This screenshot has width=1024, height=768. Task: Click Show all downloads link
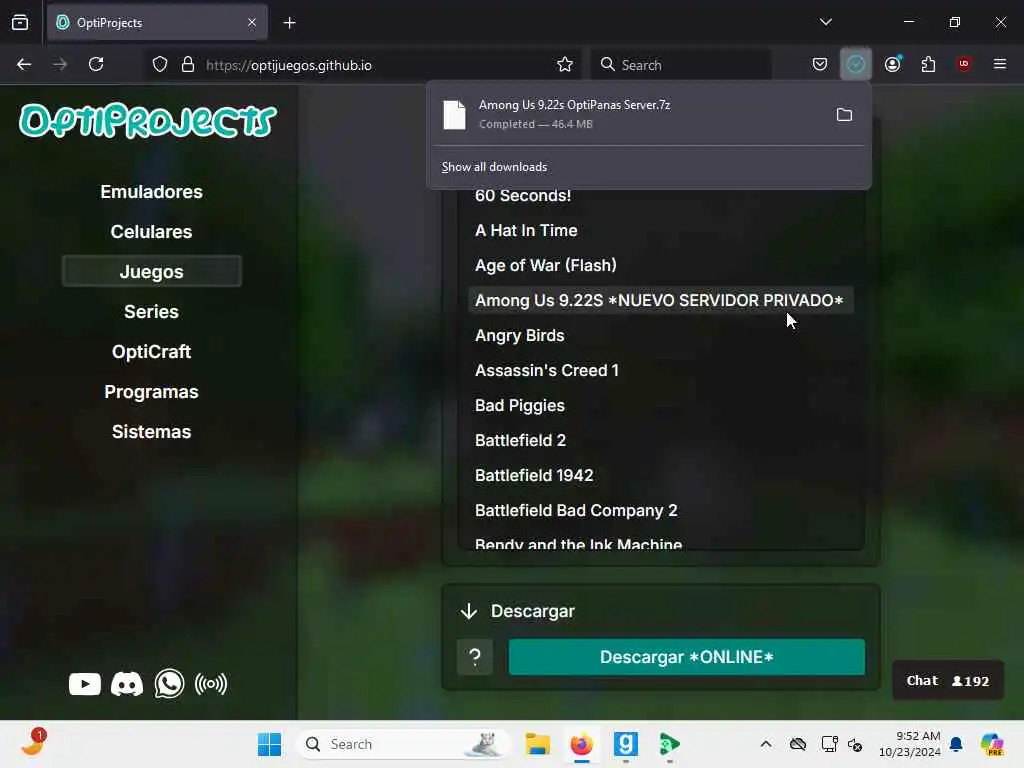[494, 167]
